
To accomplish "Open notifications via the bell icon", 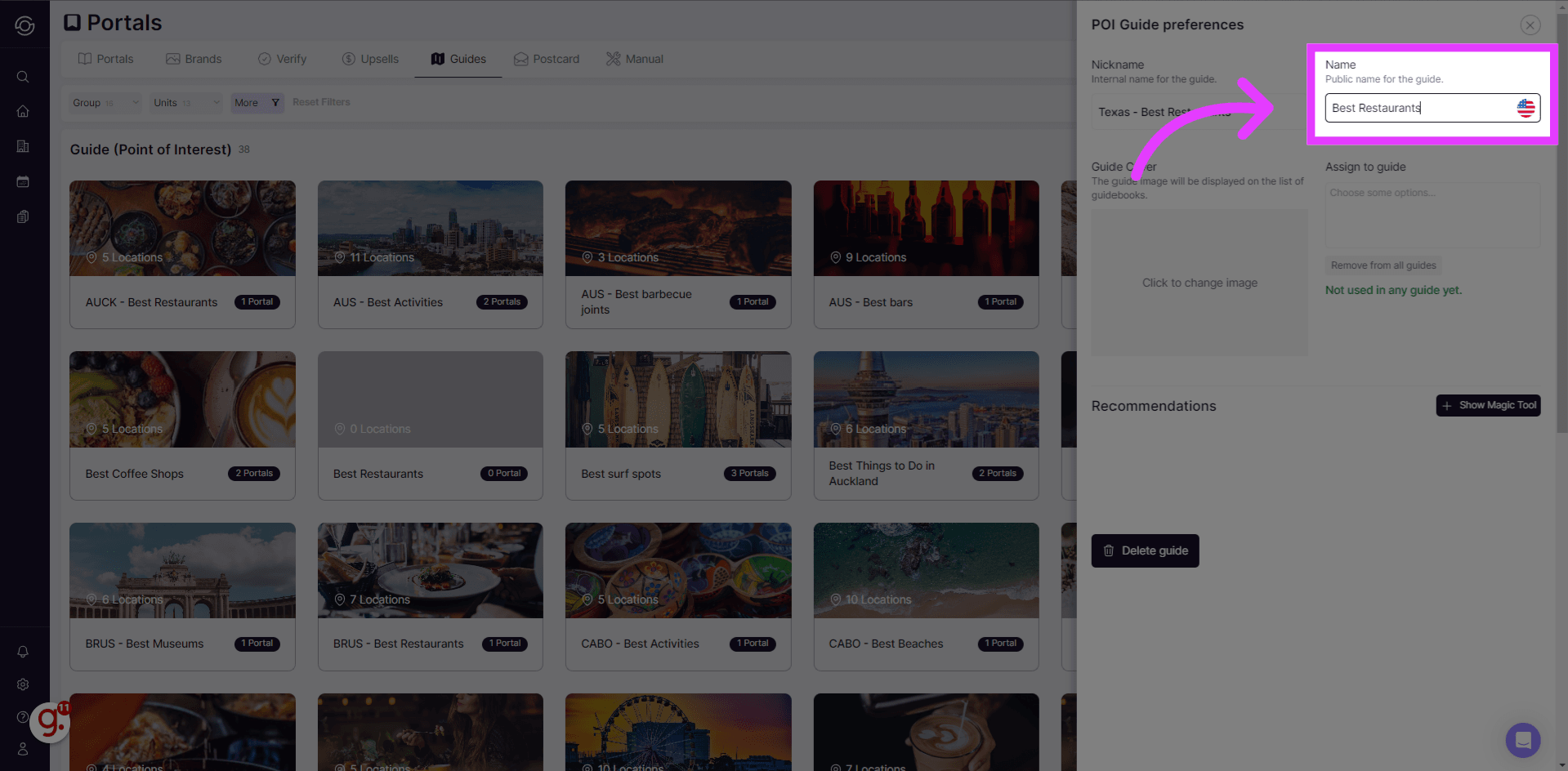I will point(22,651).
